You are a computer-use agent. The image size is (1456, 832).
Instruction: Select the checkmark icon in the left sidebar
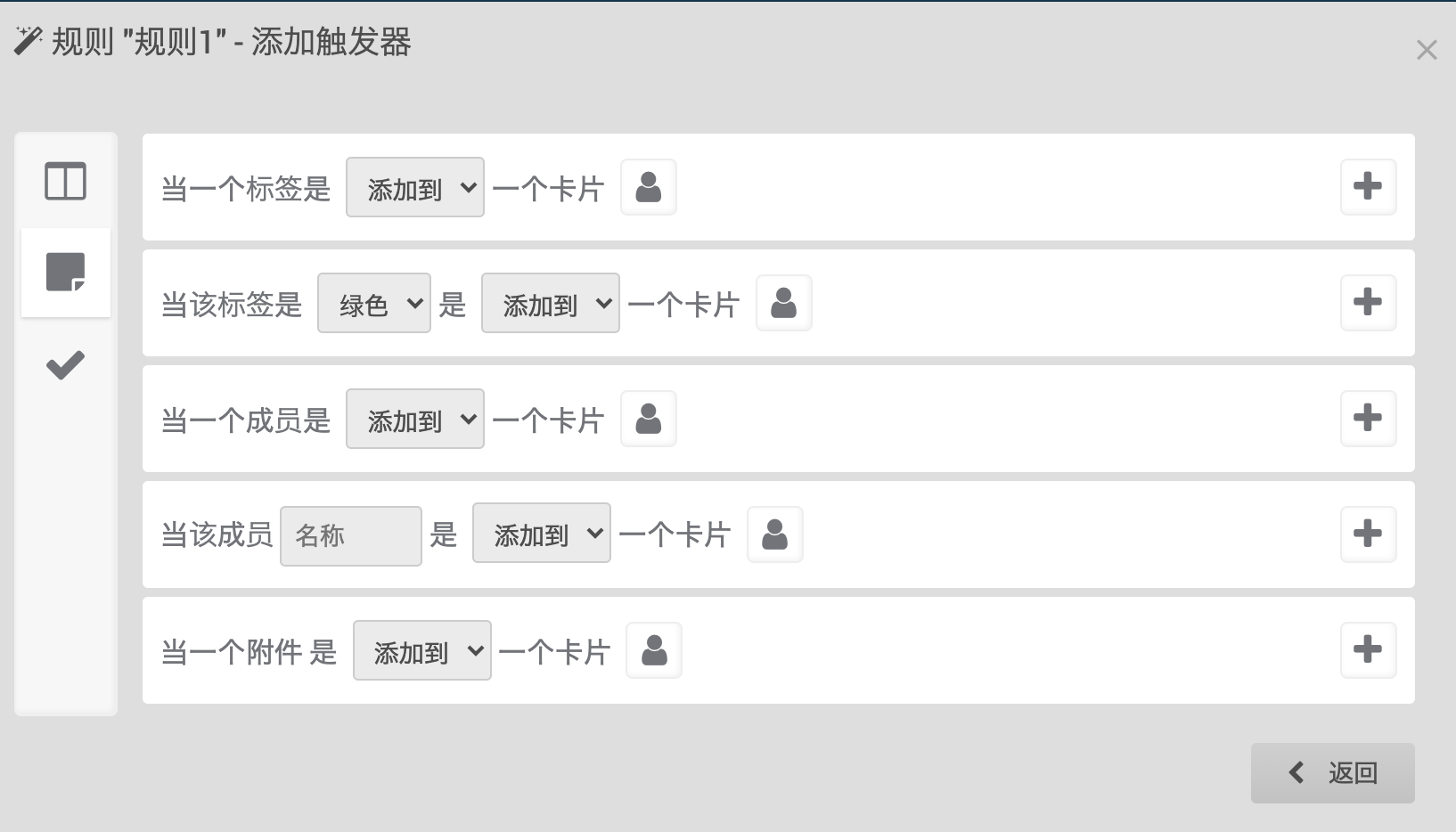point(64,363)
